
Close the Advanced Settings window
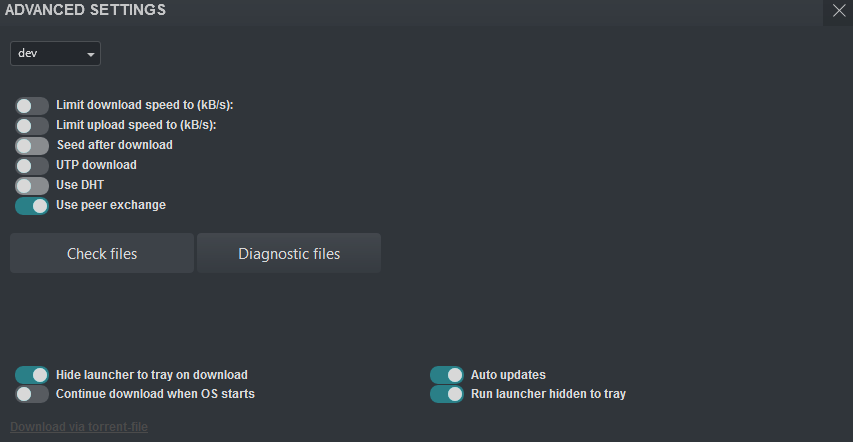click(x=838, y=11)
